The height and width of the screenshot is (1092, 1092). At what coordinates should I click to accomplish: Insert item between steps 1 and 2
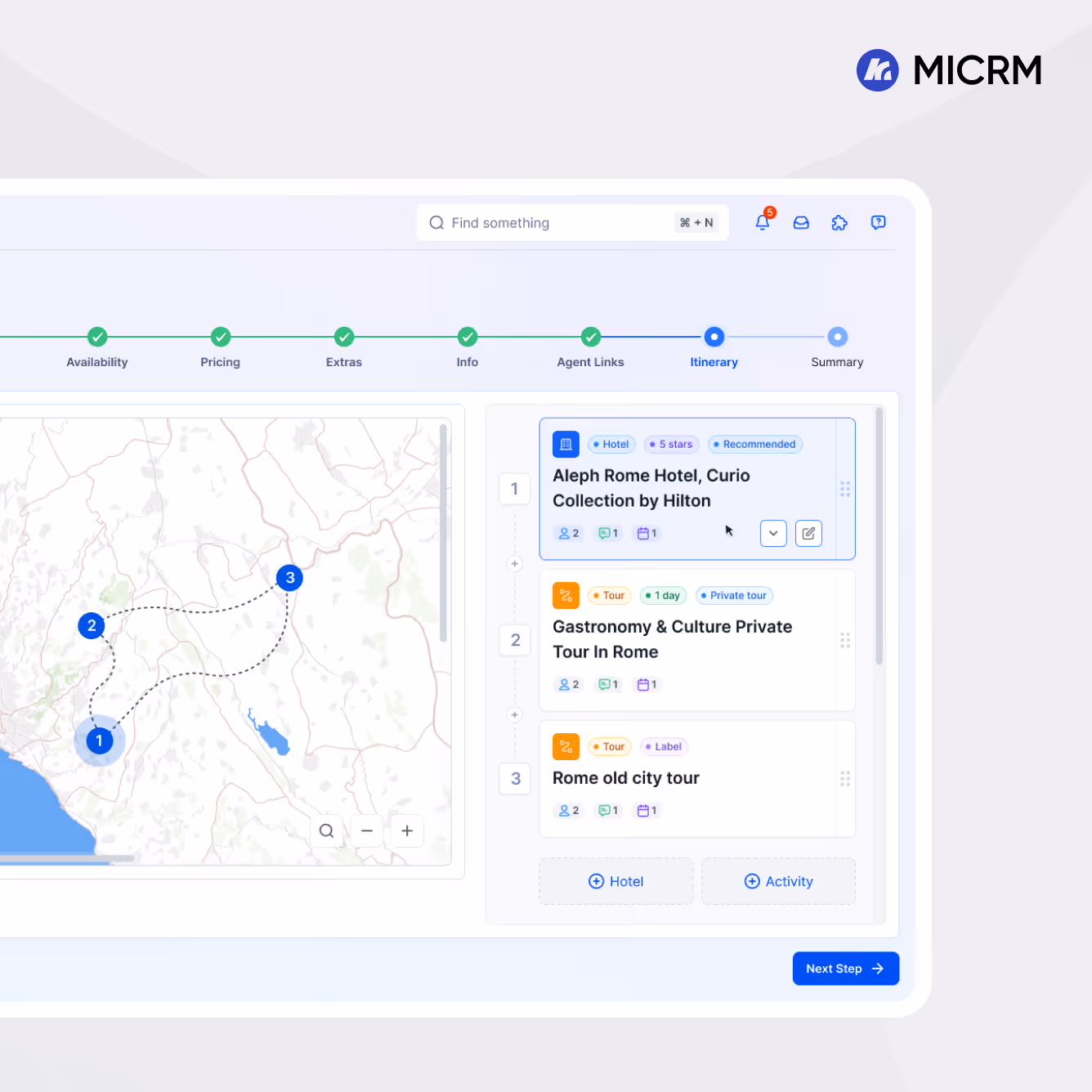coord(514,564)
